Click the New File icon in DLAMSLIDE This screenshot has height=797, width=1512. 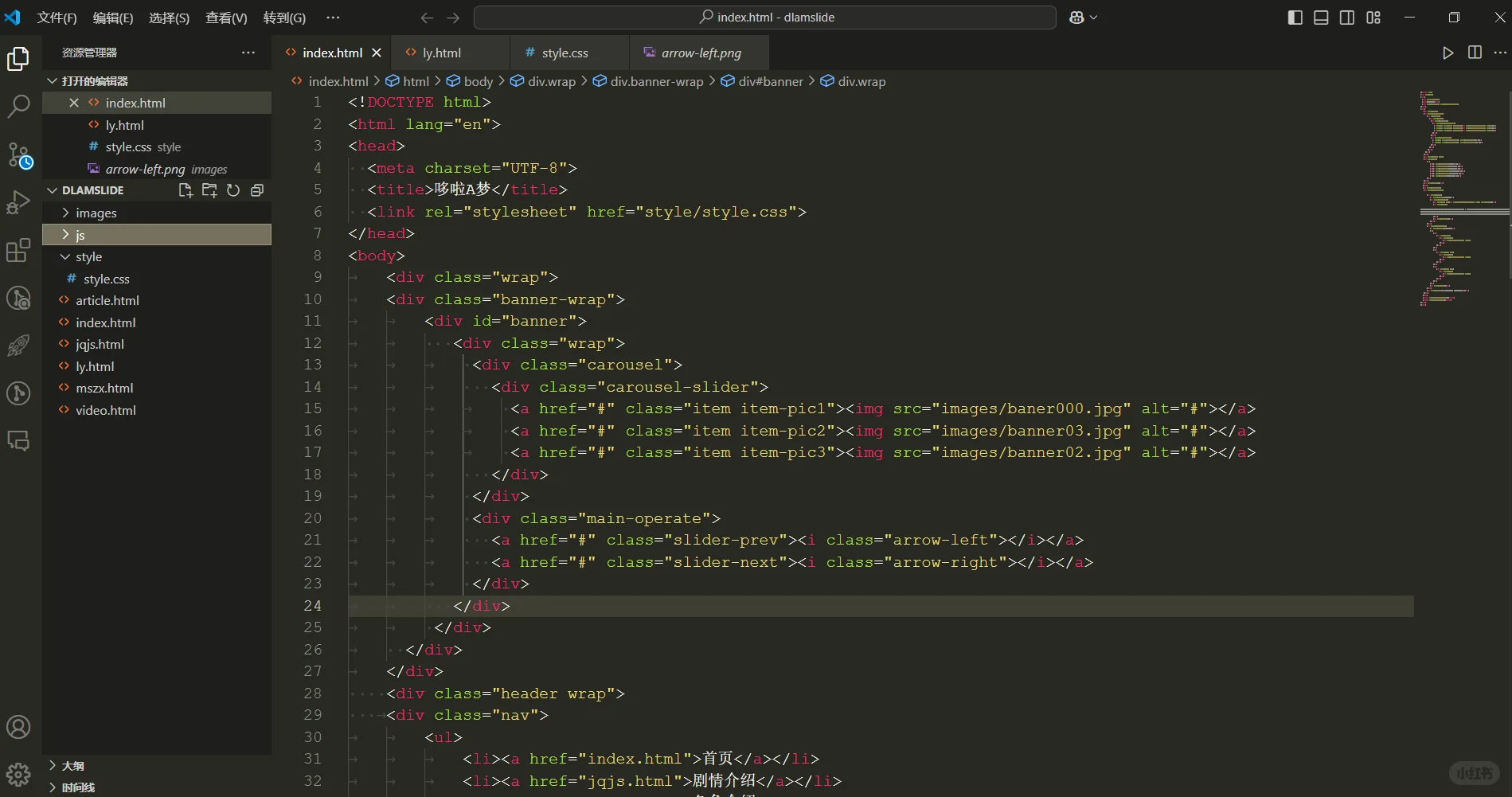(x=186, y=190)
